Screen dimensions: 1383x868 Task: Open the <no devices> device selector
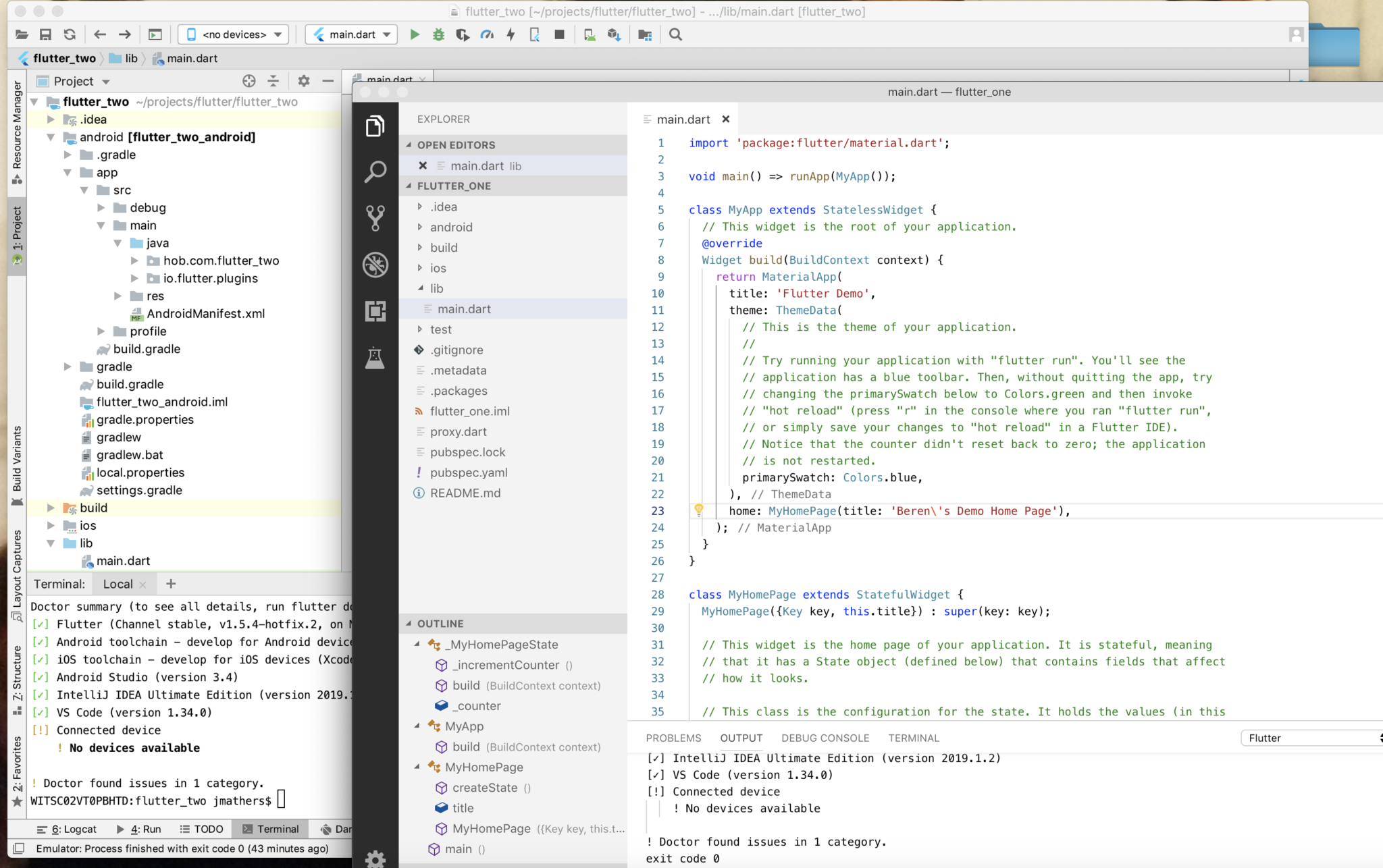point(234,34)
